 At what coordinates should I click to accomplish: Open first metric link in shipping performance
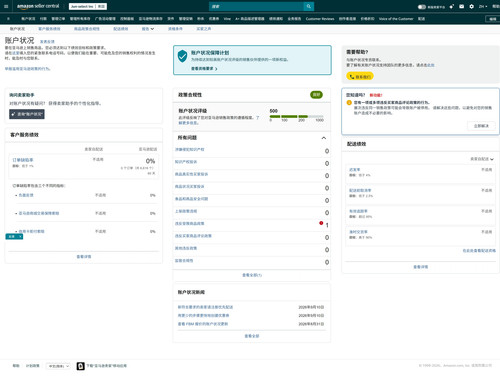(354, 170)
